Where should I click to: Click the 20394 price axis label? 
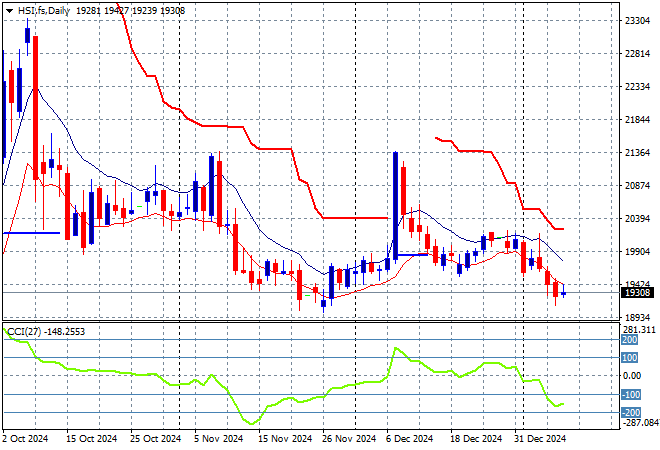tap(636, 219)
